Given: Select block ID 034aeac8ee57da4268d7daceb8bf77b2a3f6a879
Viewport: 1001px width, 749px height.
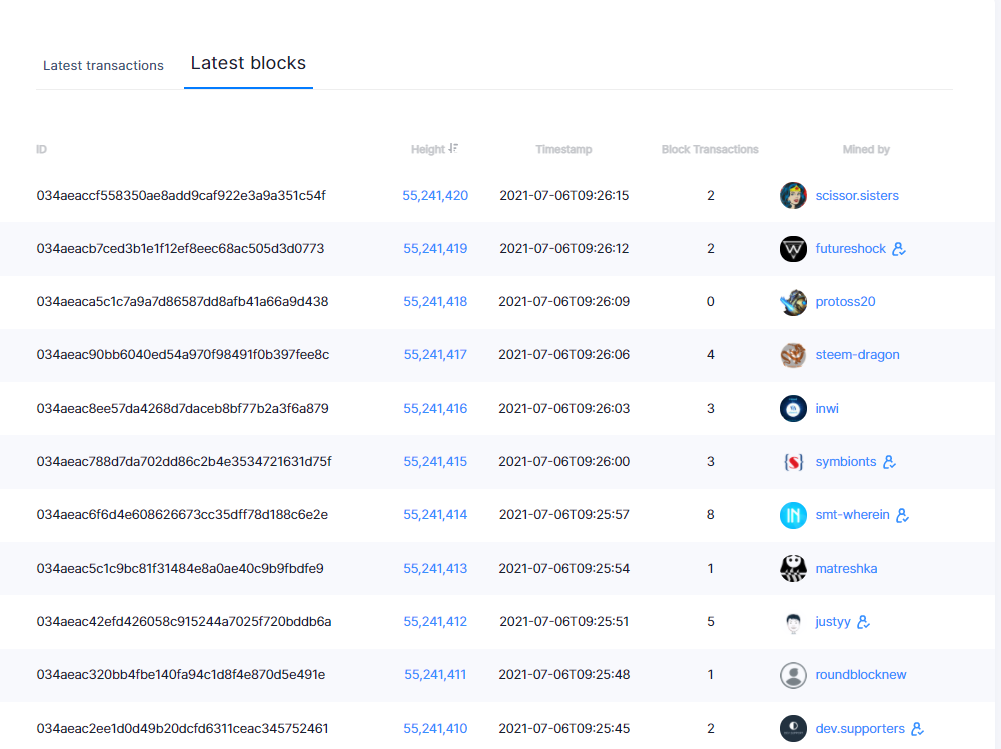Looking at the screenshot, I should click(x=182, y=408).
